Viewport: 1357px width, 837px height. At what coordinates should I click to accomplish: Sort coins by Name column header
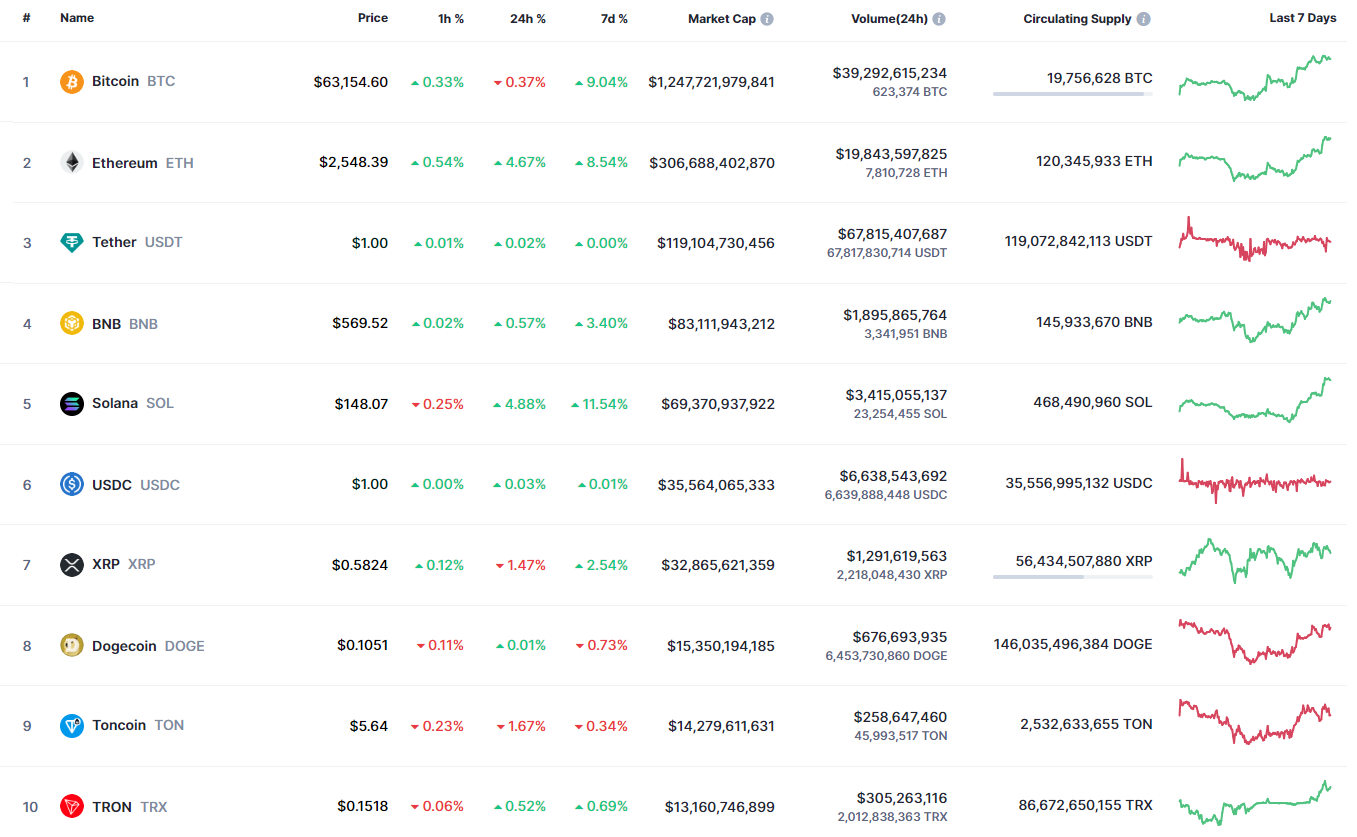(77, 19)
